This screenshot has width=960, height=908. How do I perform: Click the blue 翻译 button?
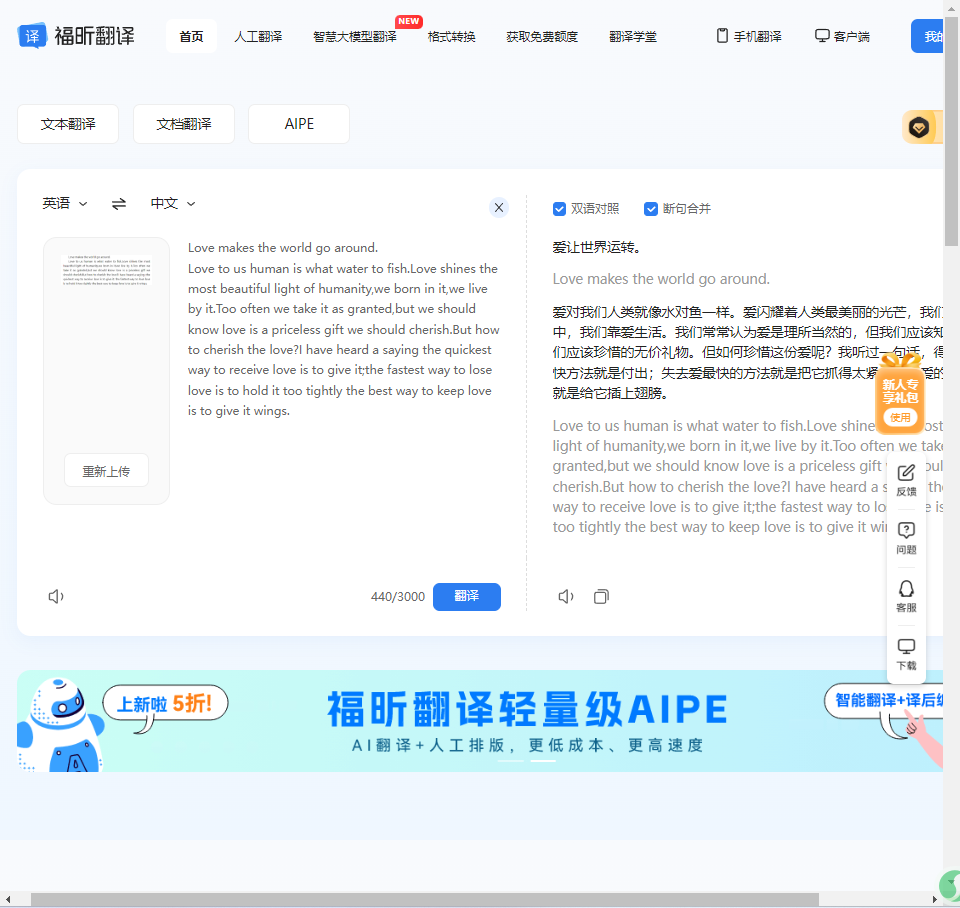pos(467,596)
